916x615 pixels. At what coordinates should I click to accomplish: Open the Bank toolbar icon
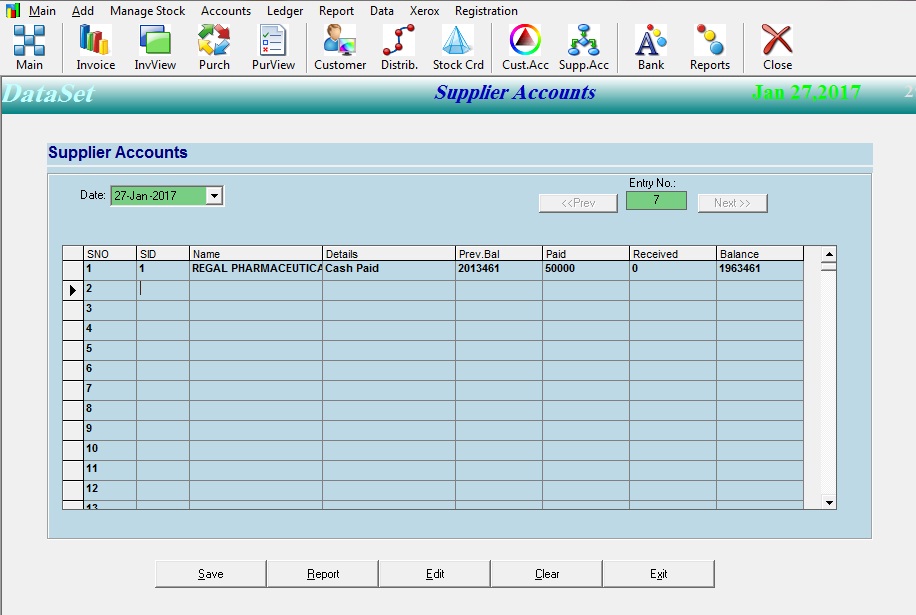point(651,47)
